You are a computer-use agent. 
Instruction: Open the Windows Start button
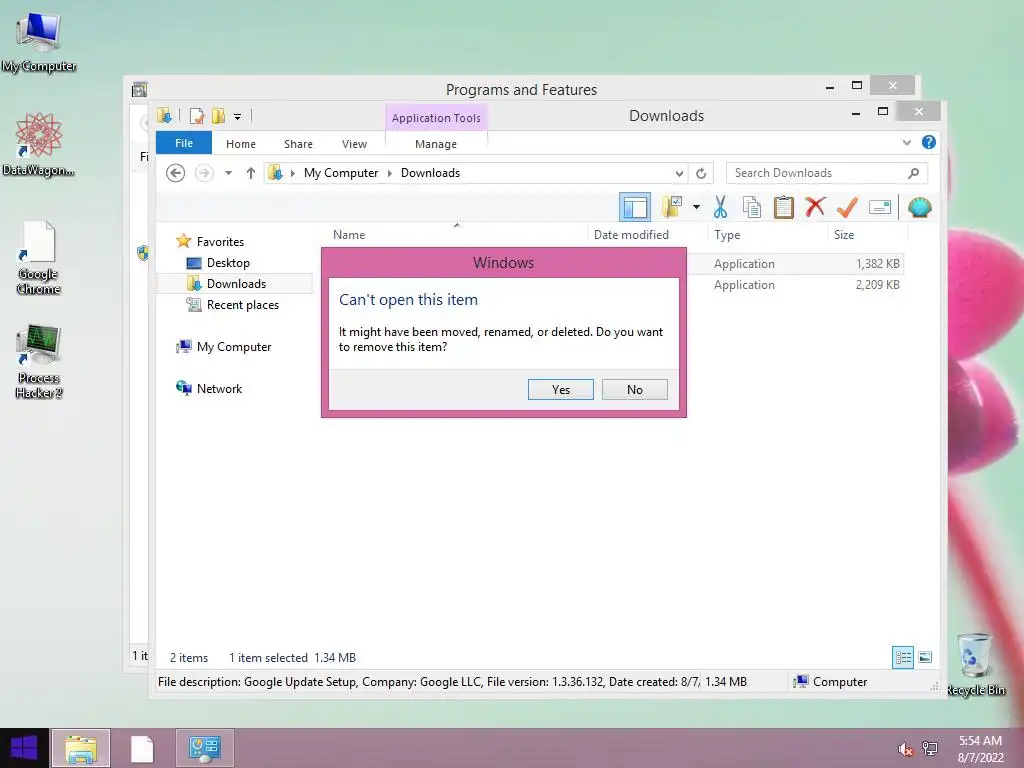(x=24, y=748)
